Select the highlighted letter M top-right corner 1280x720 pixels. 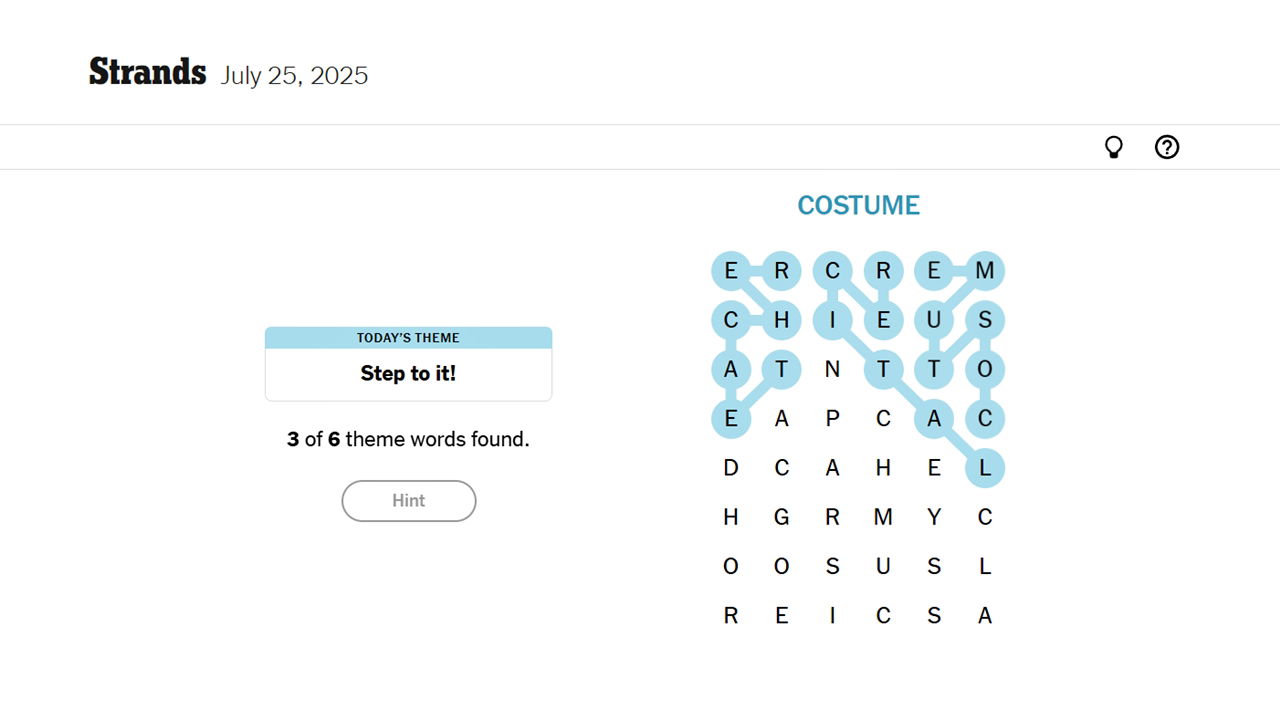(x=986, y=270)
